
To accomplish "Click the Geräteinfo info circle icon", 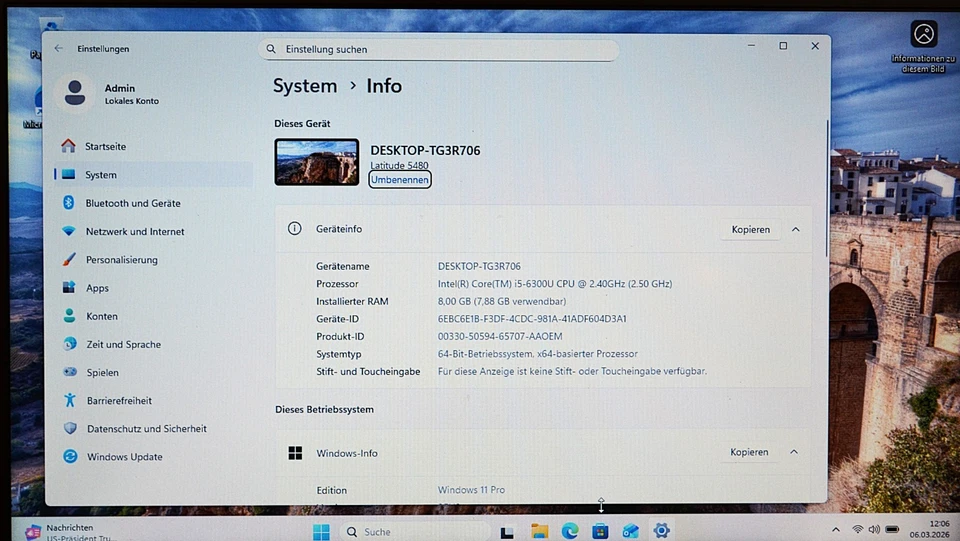I will coord(294,229).
